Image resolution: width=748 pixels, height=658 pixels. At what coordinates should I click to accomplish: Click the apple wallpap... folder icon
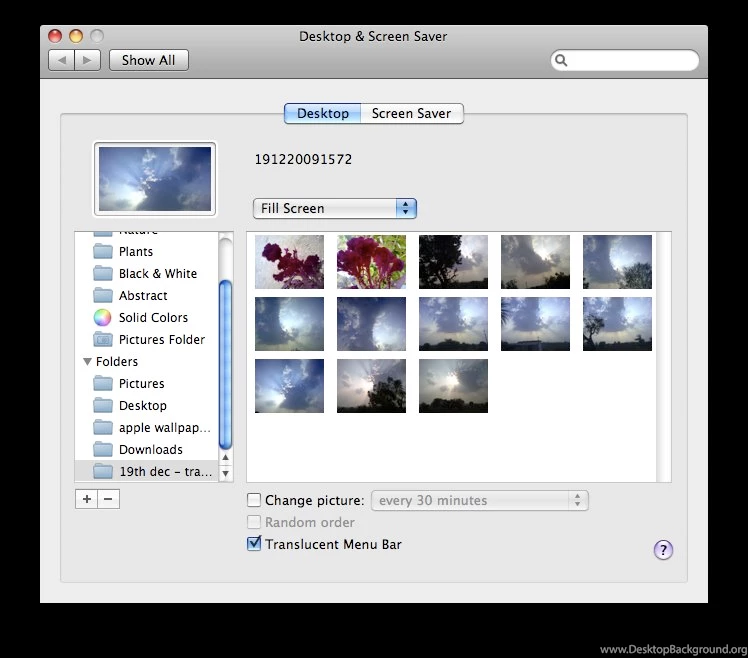click(103, 427)
